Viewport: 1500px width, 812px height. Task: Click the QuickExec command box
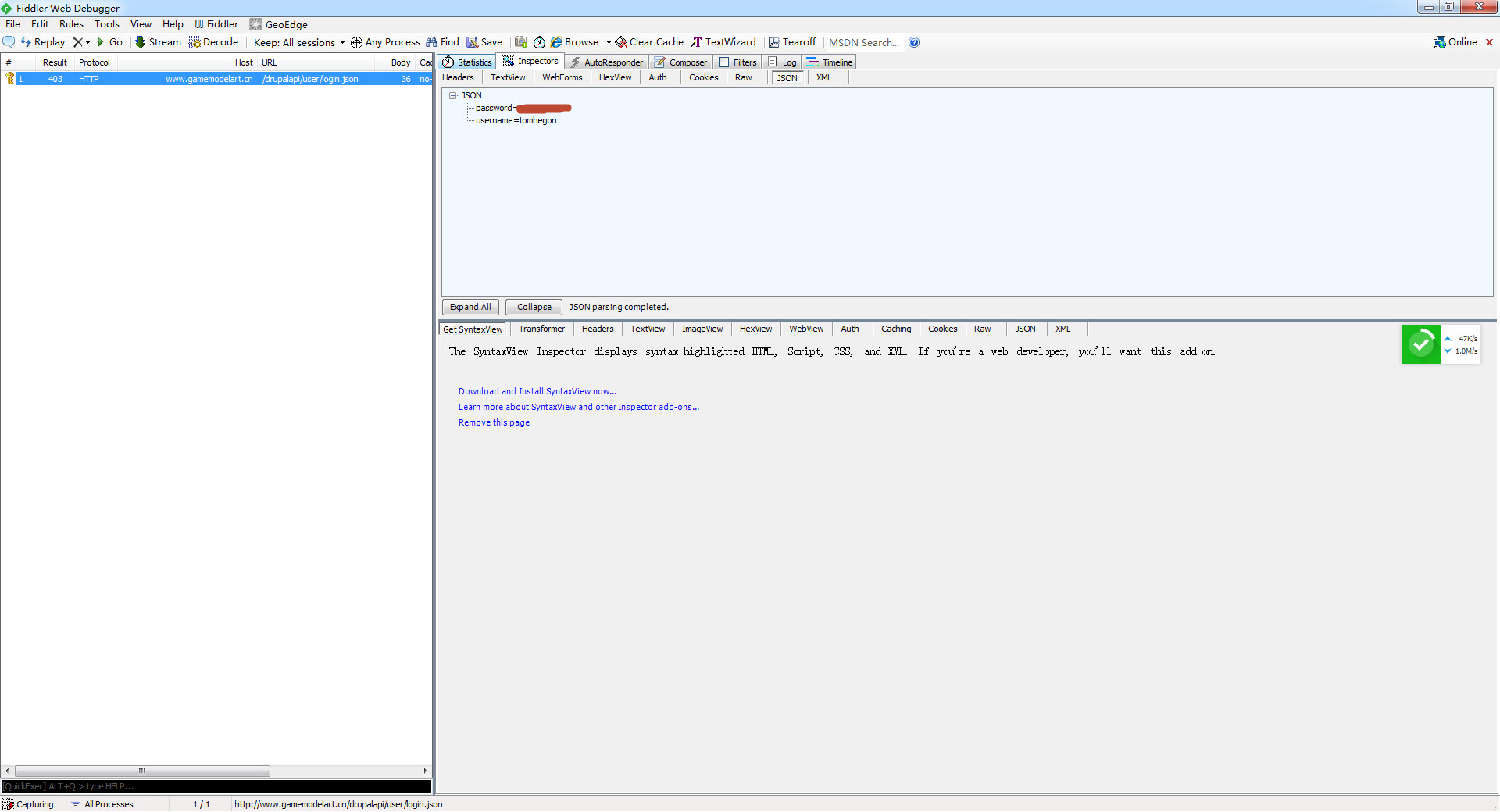[x=216, y=786]
